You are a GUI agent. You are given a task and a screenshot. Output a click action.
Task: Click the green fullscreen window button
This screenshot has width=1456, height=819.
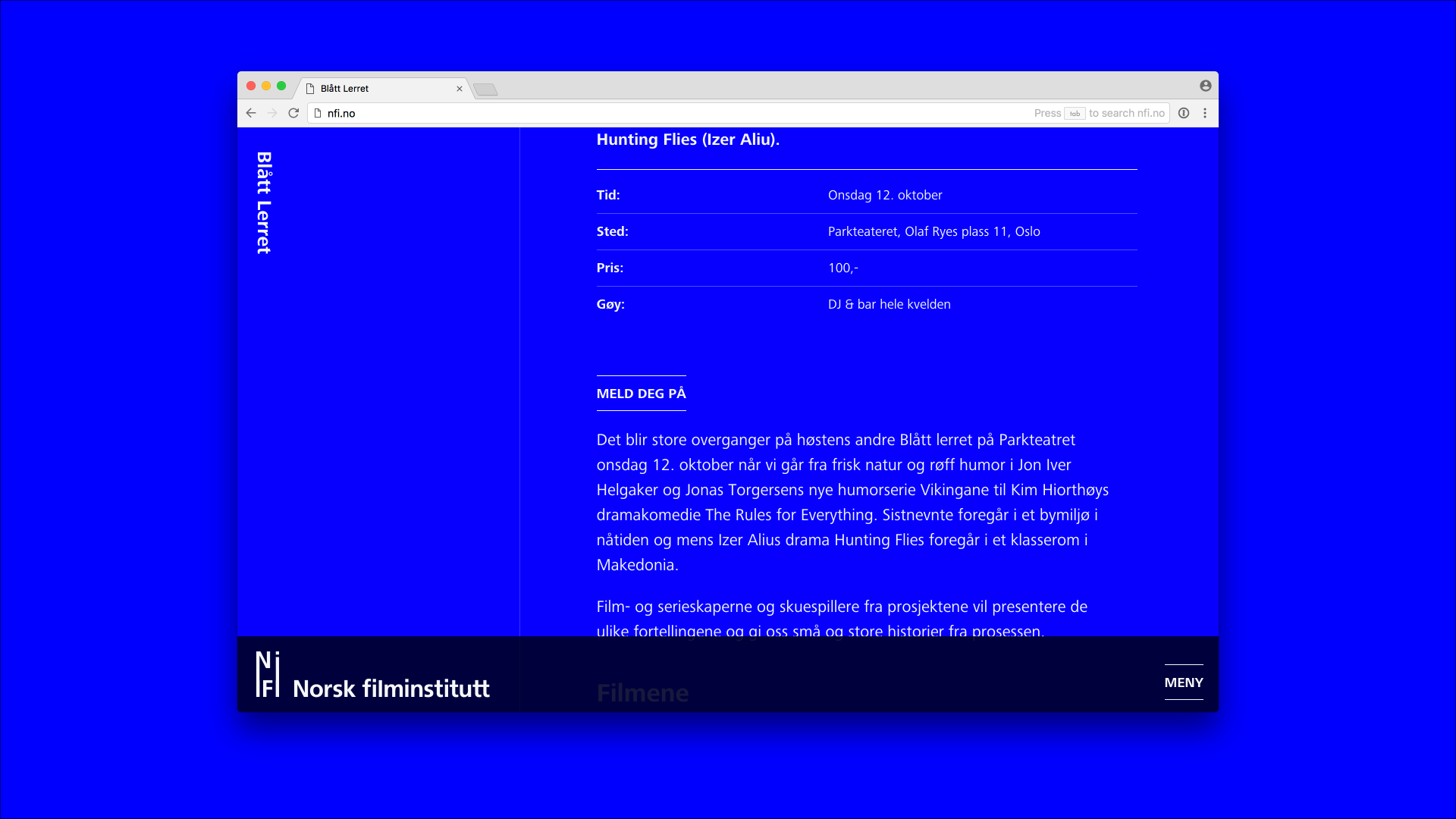281,86
